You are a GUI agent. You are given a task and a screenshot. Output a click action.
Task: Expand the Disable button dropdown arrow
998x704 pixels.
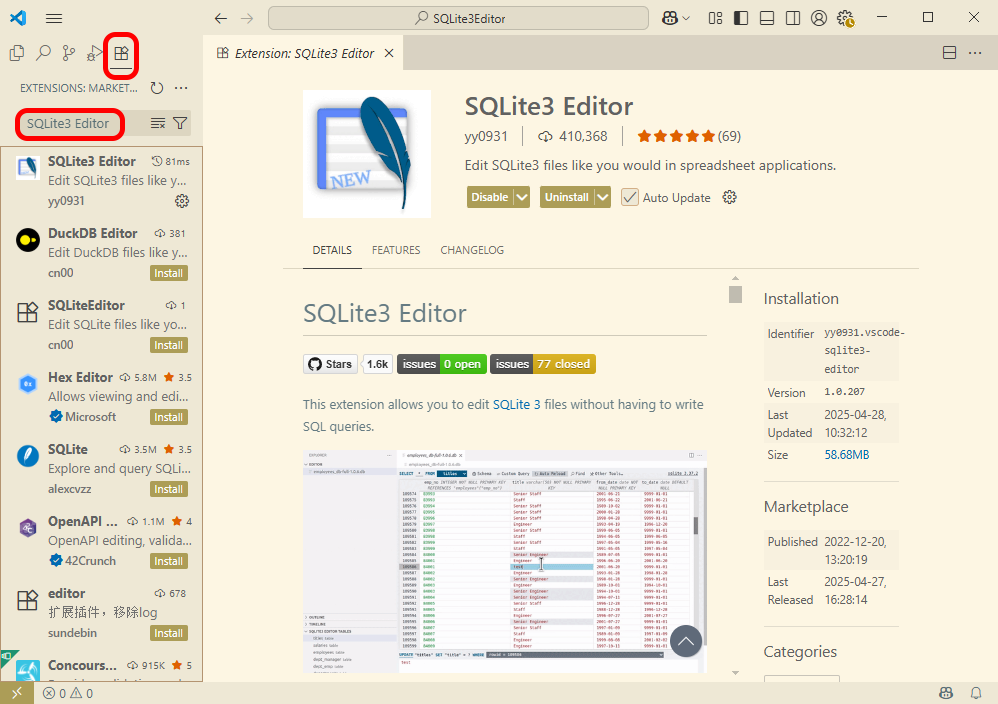pos(522,197)
